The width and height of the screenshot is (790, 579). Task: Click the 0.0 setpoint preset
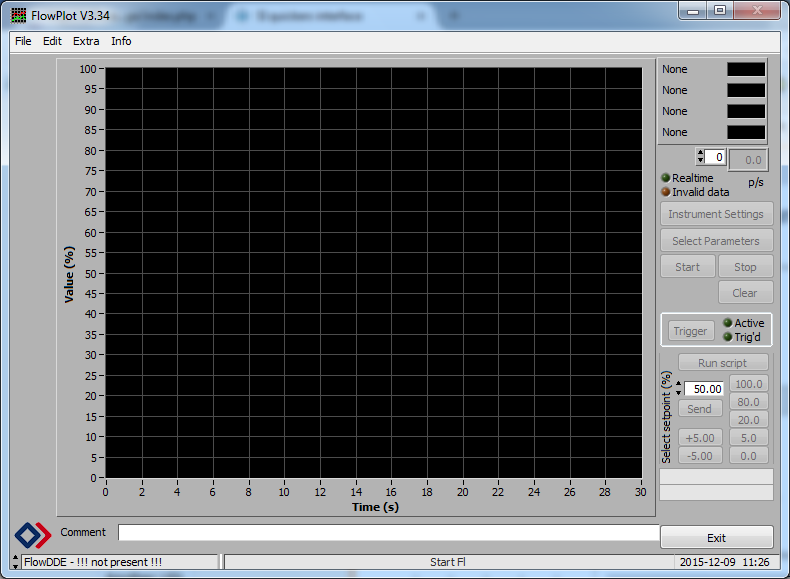pos(749,456)
